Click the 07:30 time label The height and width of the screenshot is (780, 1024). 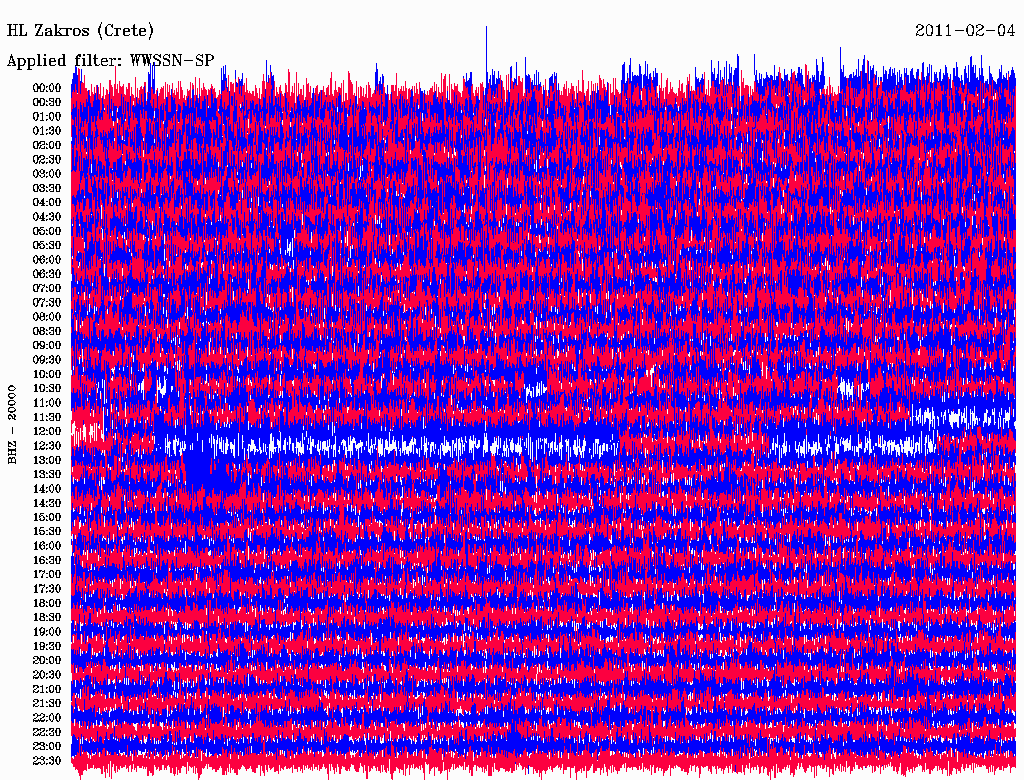point(47,303)
